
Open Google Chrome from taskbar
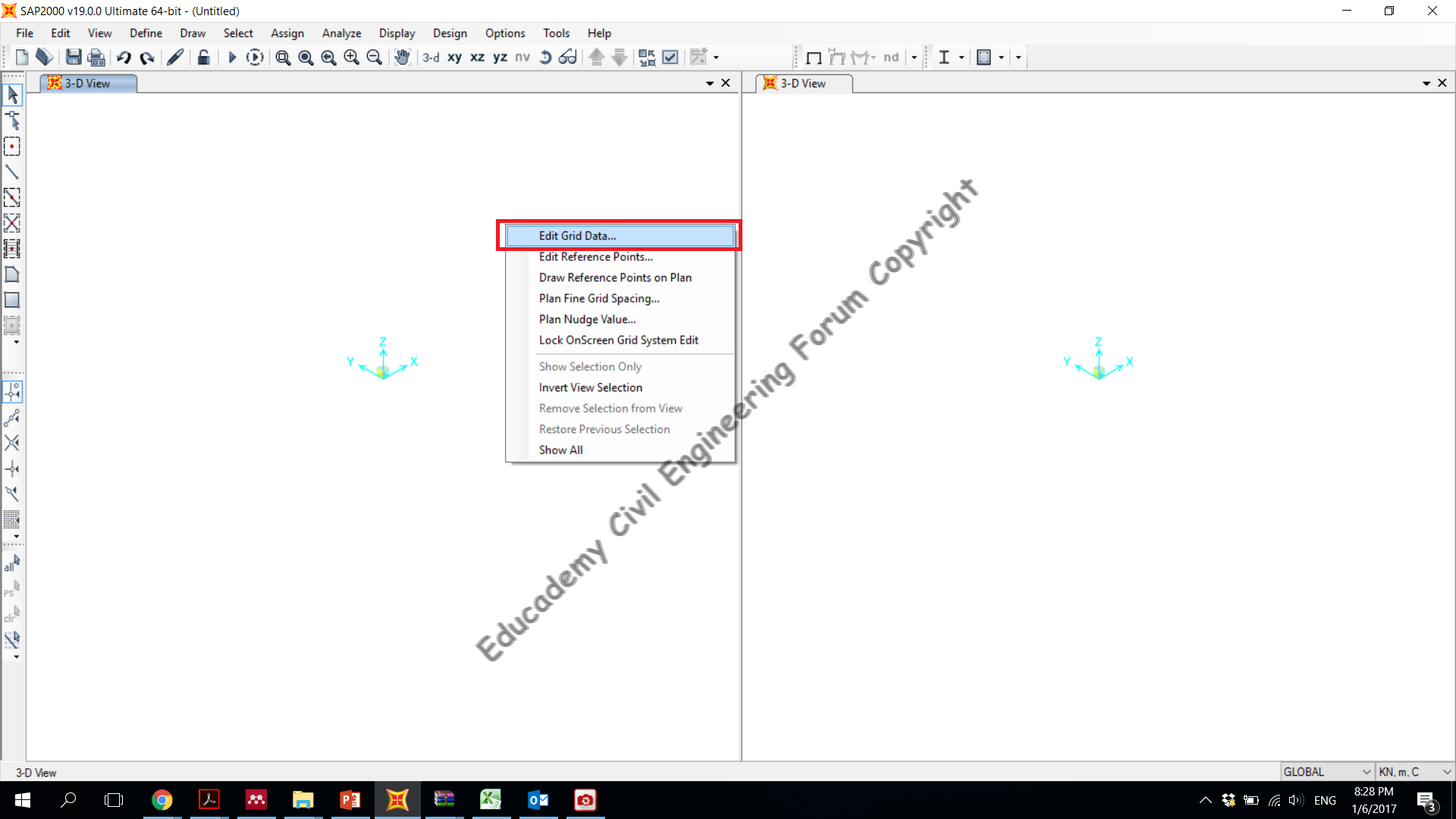(x=162, y=800)
